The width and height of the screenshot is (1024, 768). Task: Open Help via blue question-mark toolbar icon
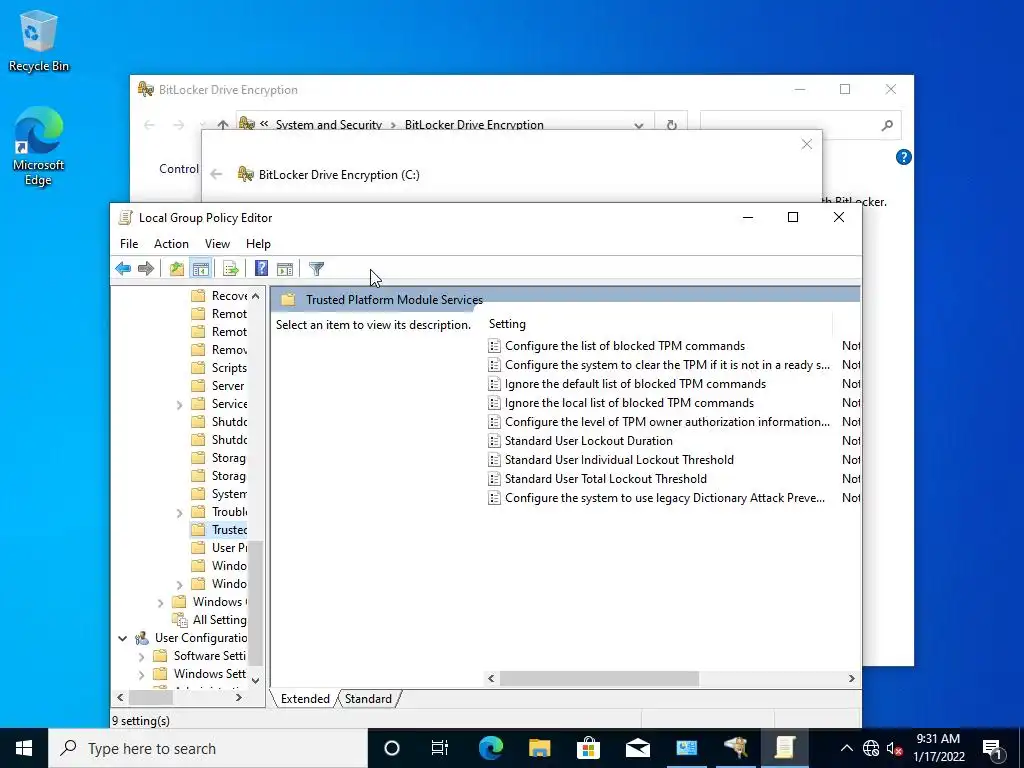(261, 268)
